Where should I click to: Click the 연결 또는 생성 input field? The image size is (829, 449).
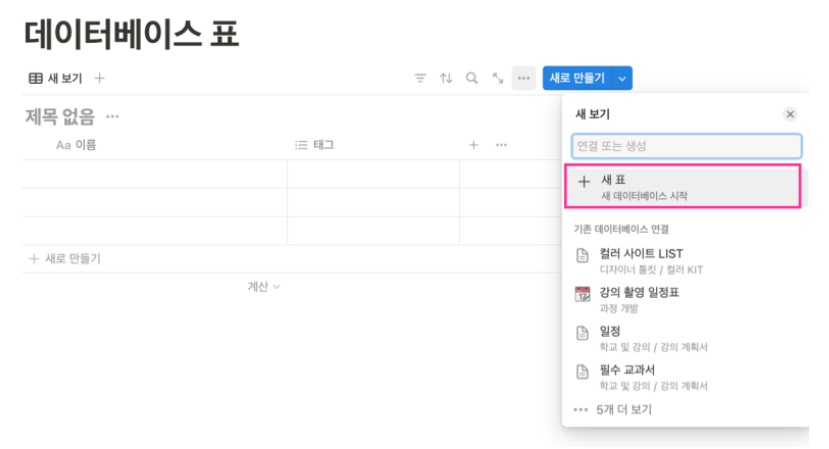coord(686,146)
